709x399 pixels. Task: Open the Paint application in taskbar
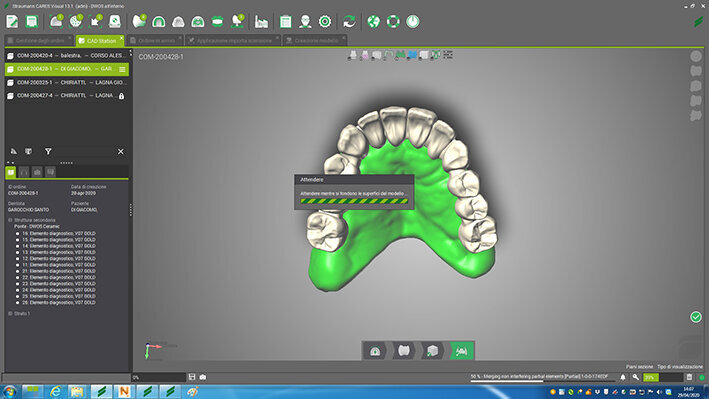coord(193,392)
